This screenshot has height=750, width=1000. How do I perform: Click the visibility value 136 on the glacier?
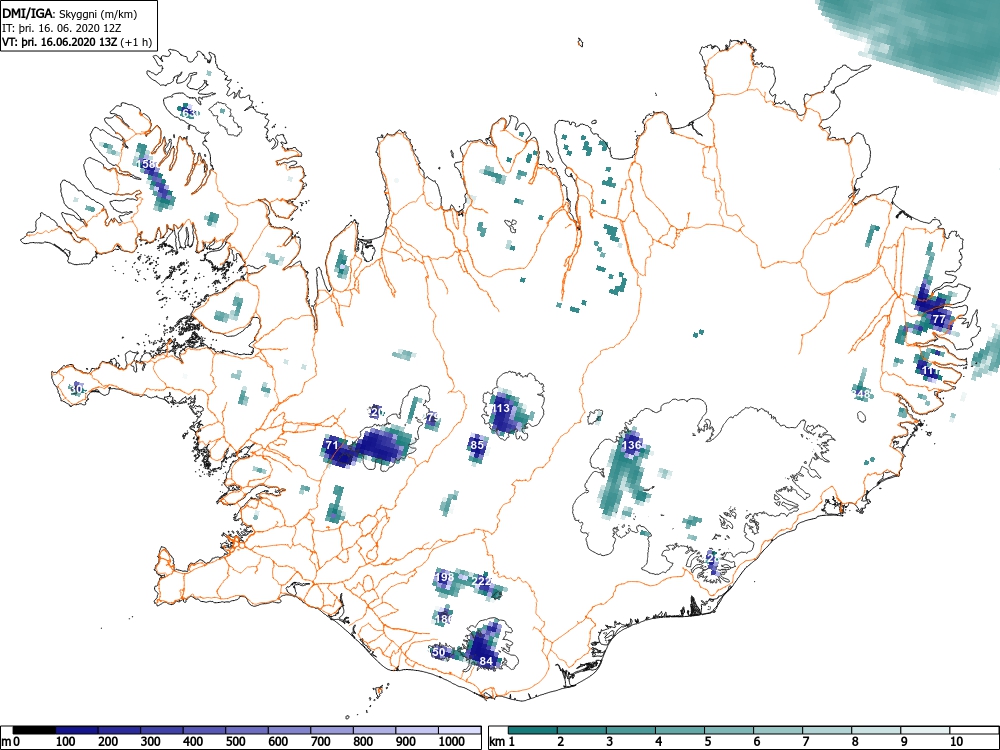pyautogui.click(x=631, y=445)
